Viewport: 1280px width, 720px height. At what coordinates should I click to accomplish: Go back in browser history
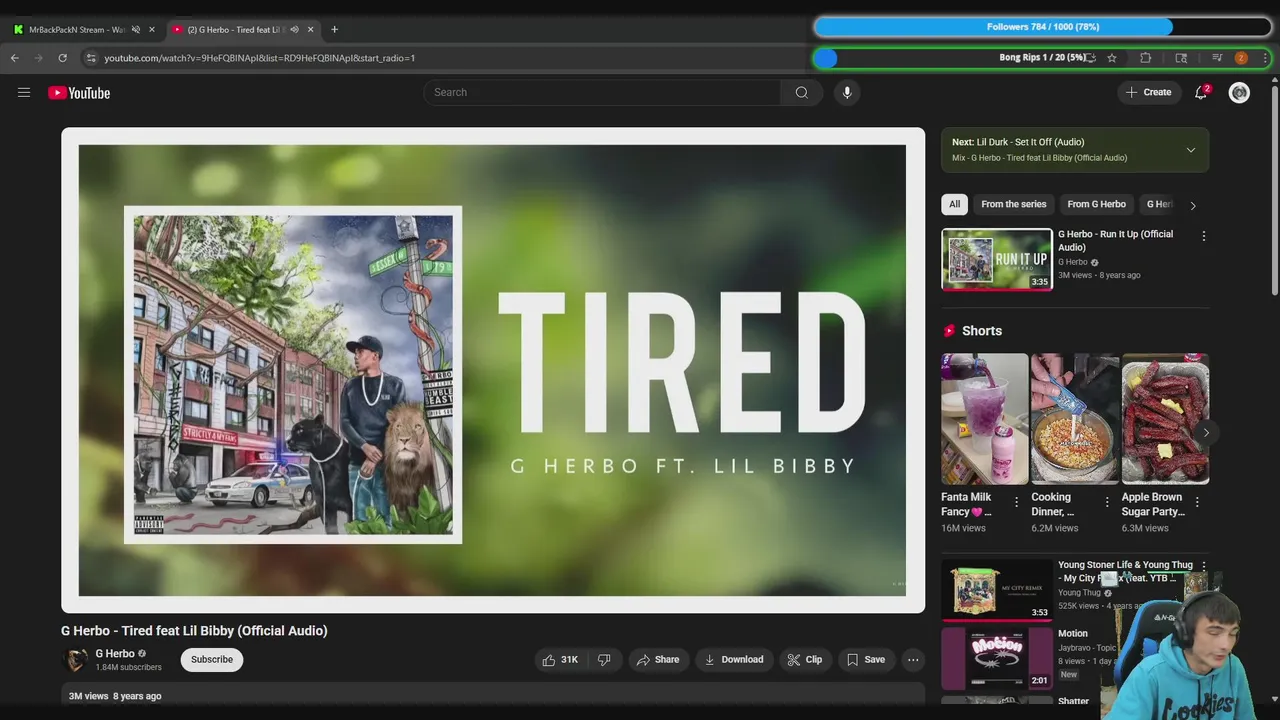pos(15,58)
